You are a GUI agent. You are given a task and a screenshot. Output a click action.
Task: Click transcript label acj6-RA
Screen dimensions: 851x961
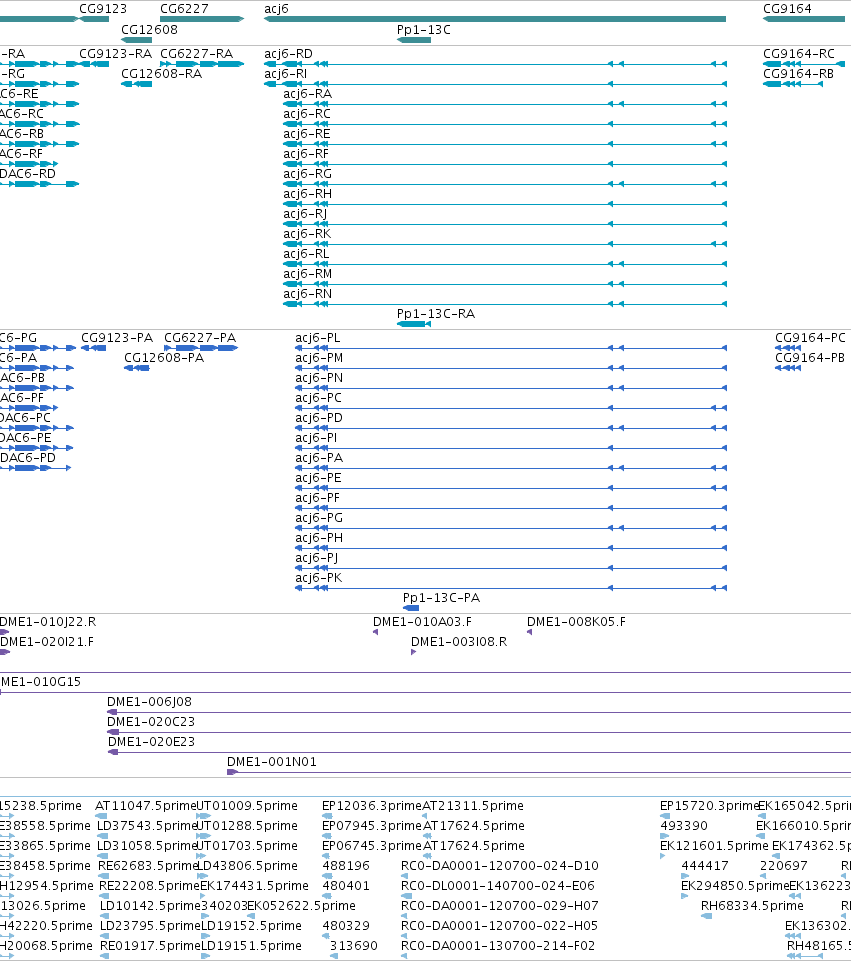[x=308, y=94]
